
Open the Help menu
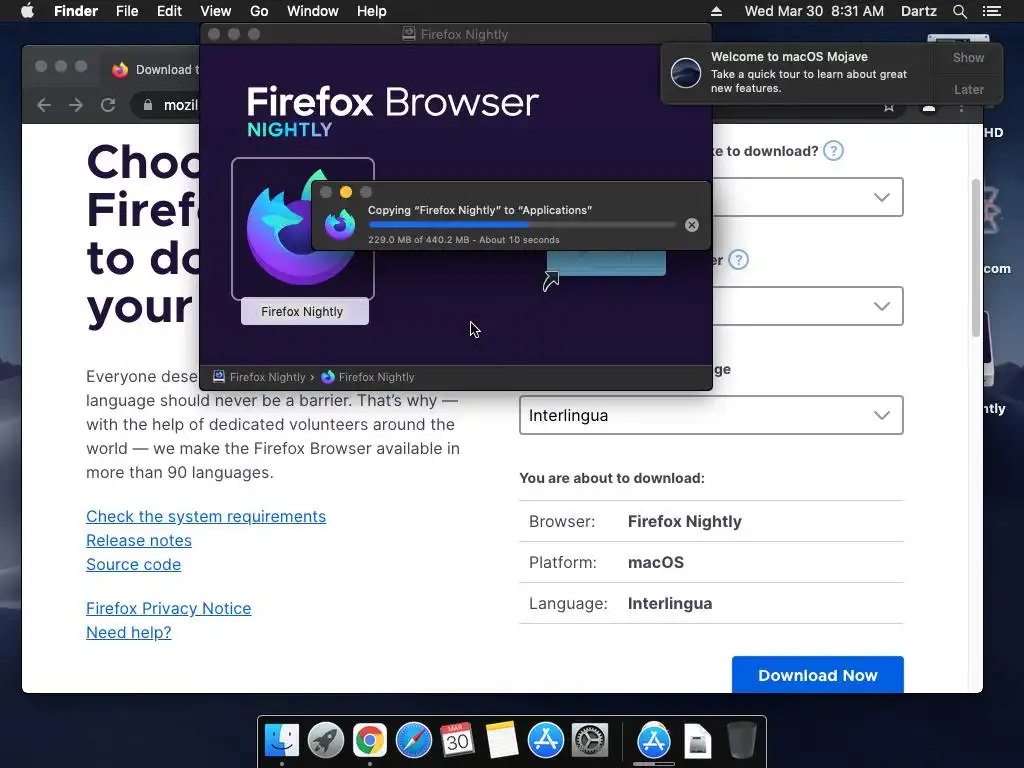point(372,11)
